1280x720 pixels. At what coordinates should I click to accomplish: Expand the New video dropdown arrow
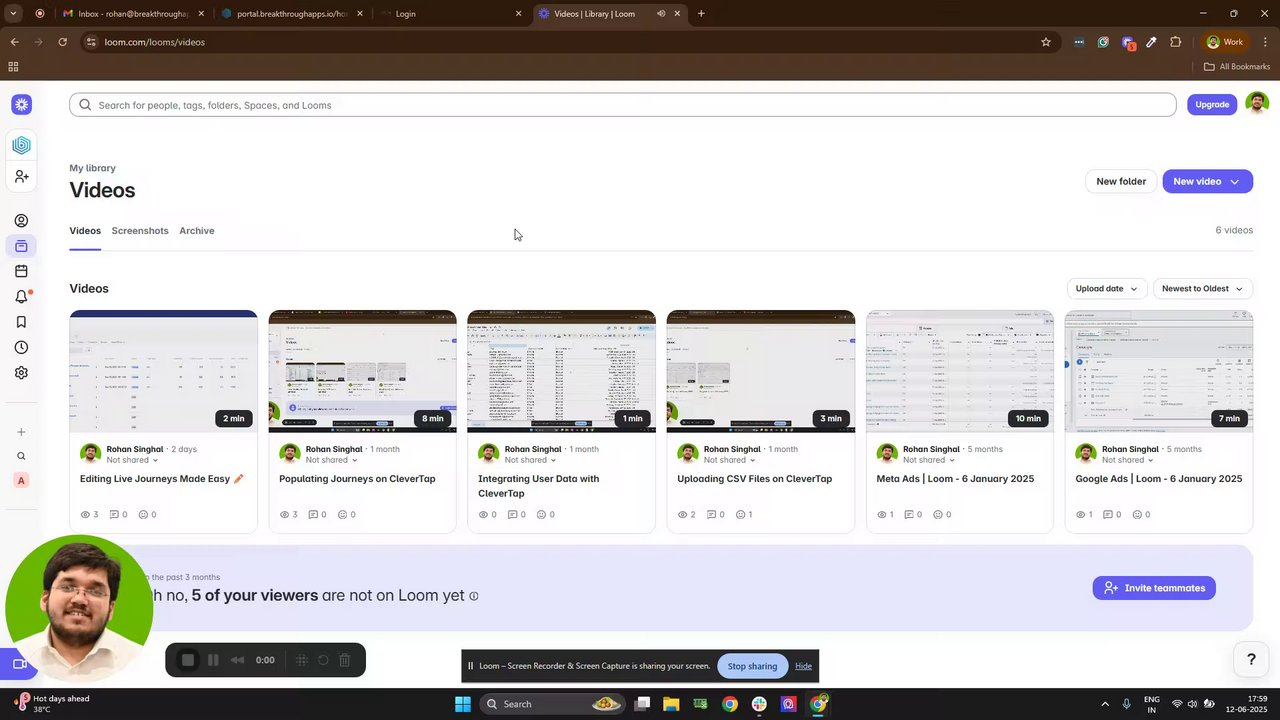coord(1234,181)
